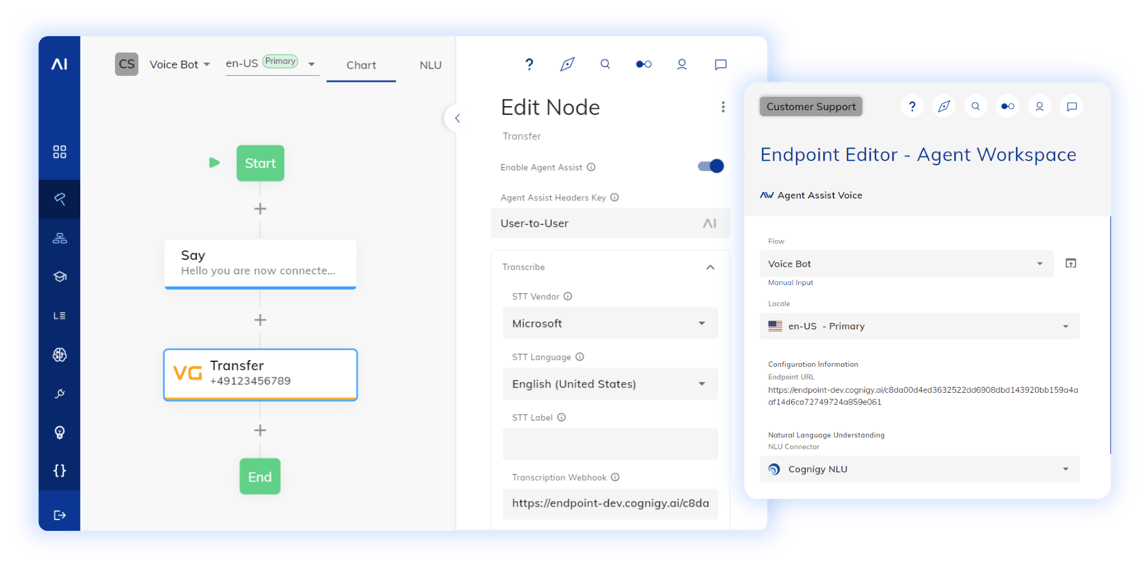Open the en-US Primary locale dropdown in top bar

272,64
